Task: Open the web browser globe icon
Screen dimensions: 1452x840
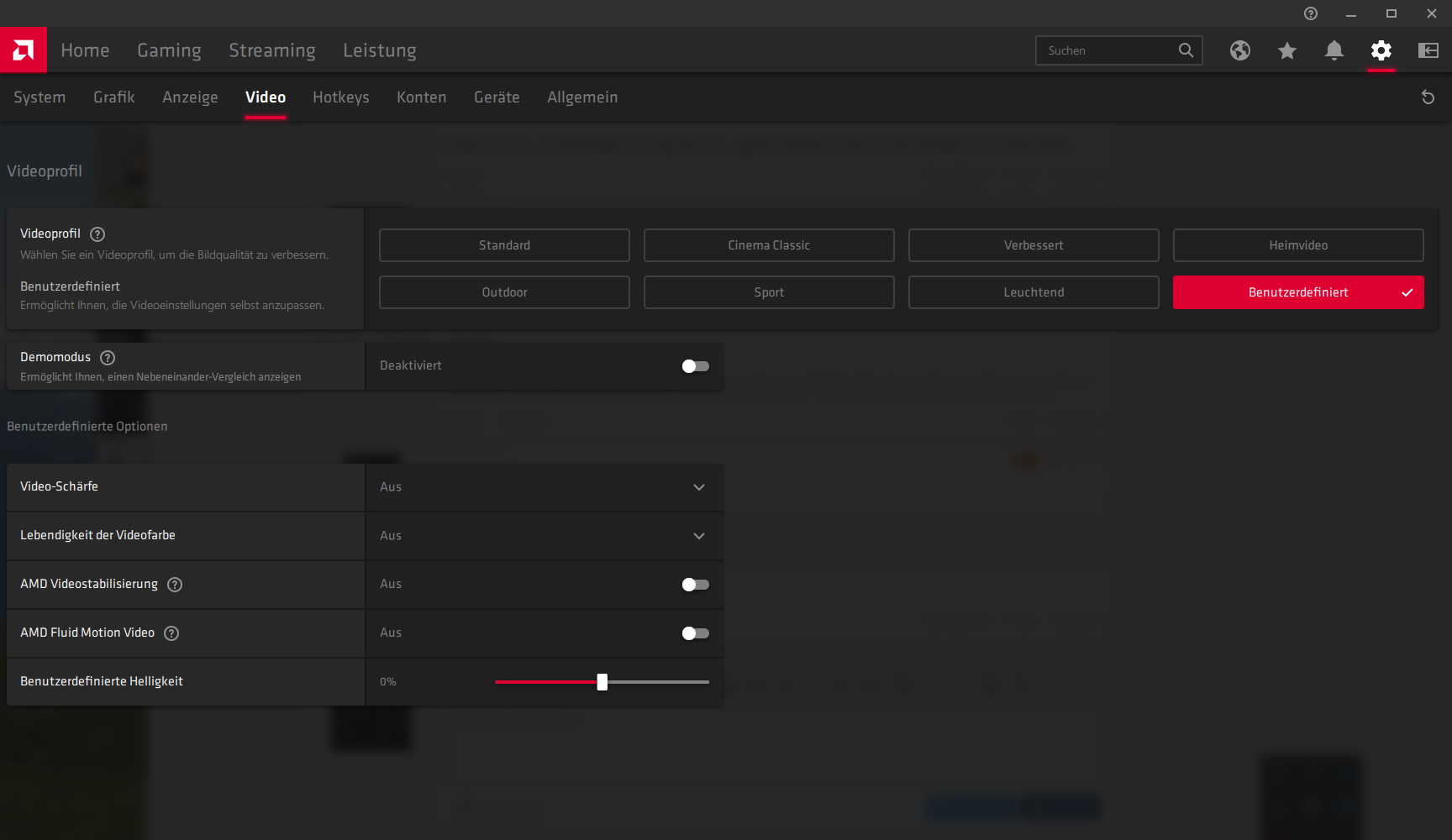Action: click(x=1240, y=50)
